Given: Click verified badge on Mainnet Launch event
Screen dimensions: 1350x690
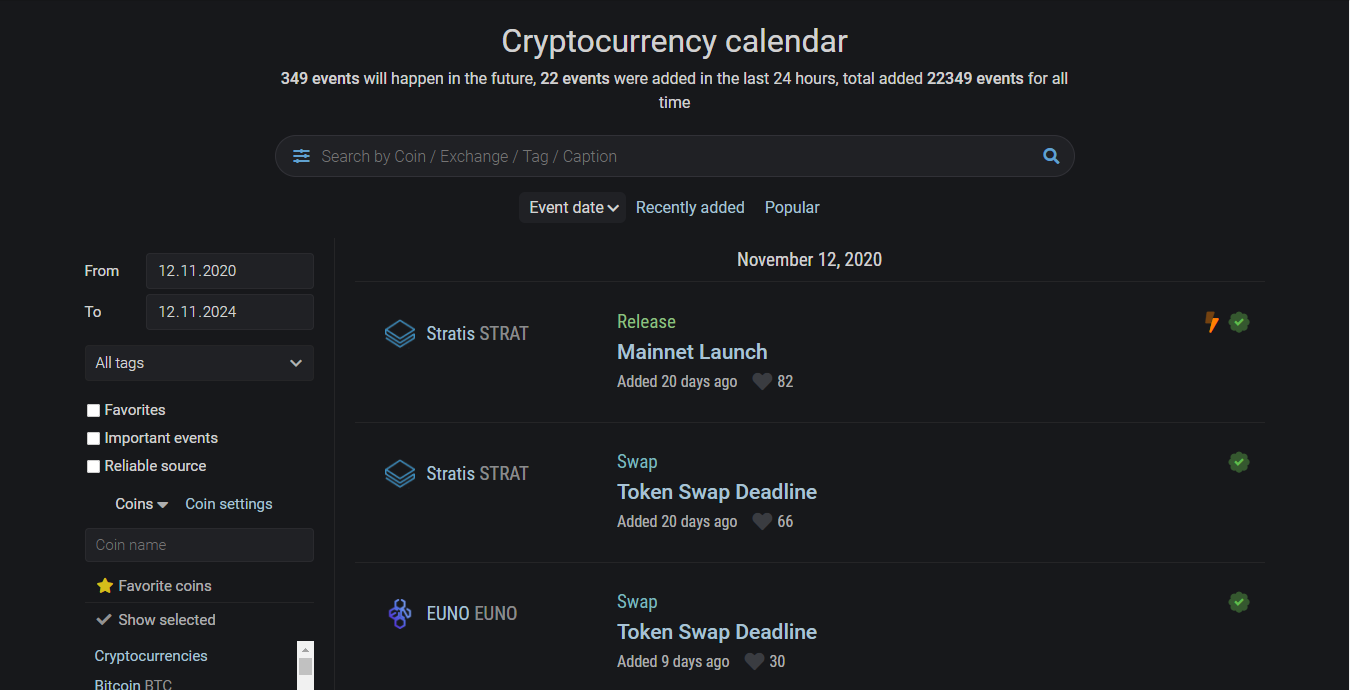Looking at the screenshot, I should 1239,322.
